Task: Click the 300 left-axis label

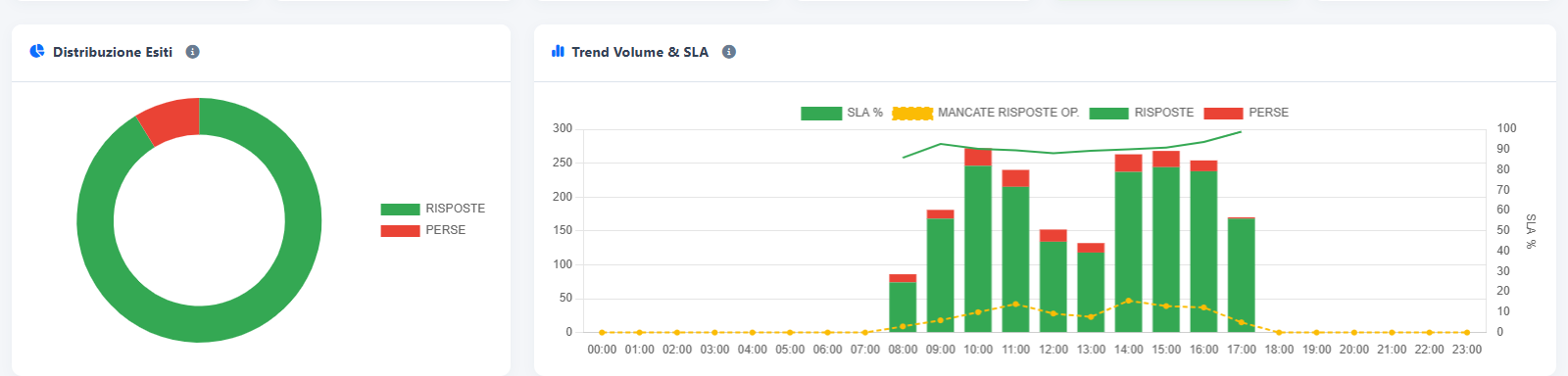Action: click(563, 128)
